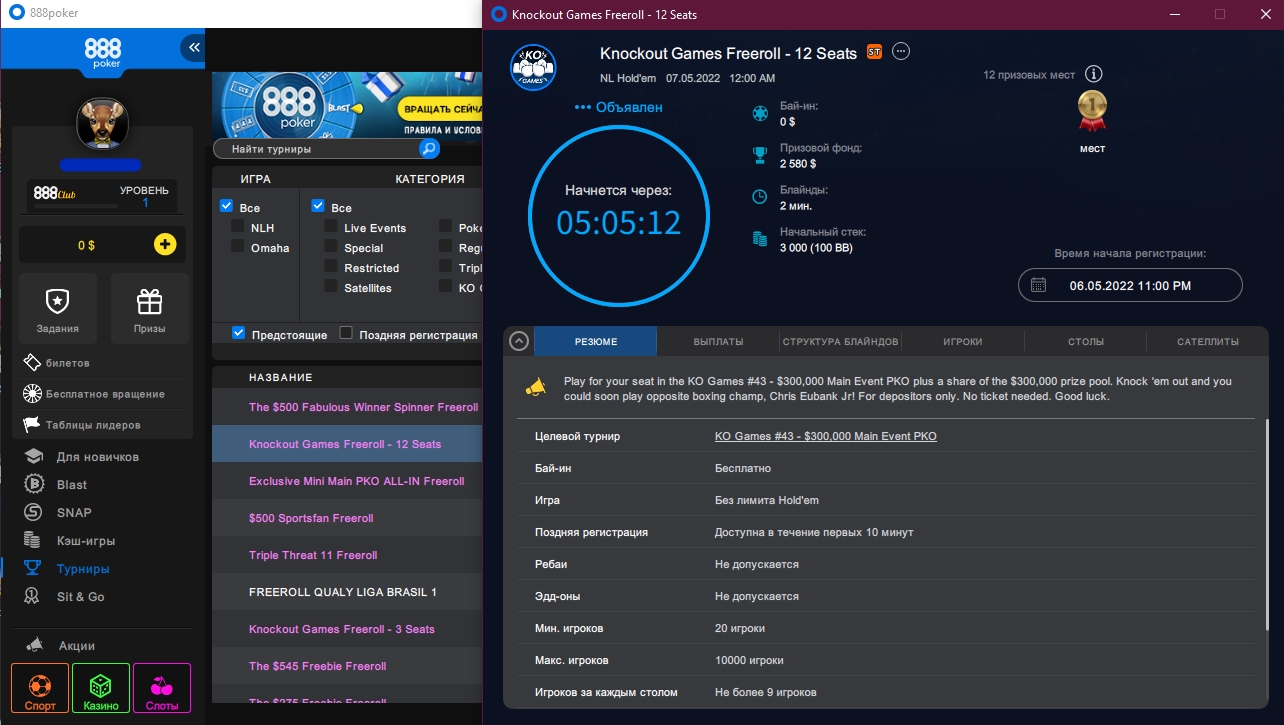Select FREEROLL QUALY LIGA BRASIL 1 row
This screenshot has height=725, width=1284.
pyautogui.click(x=347, y=592)
